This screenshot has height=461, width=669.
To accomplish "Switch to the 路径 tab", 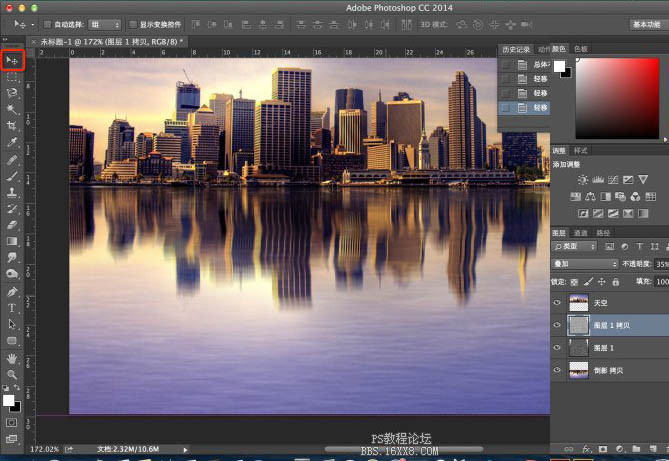I will (603, 233).
